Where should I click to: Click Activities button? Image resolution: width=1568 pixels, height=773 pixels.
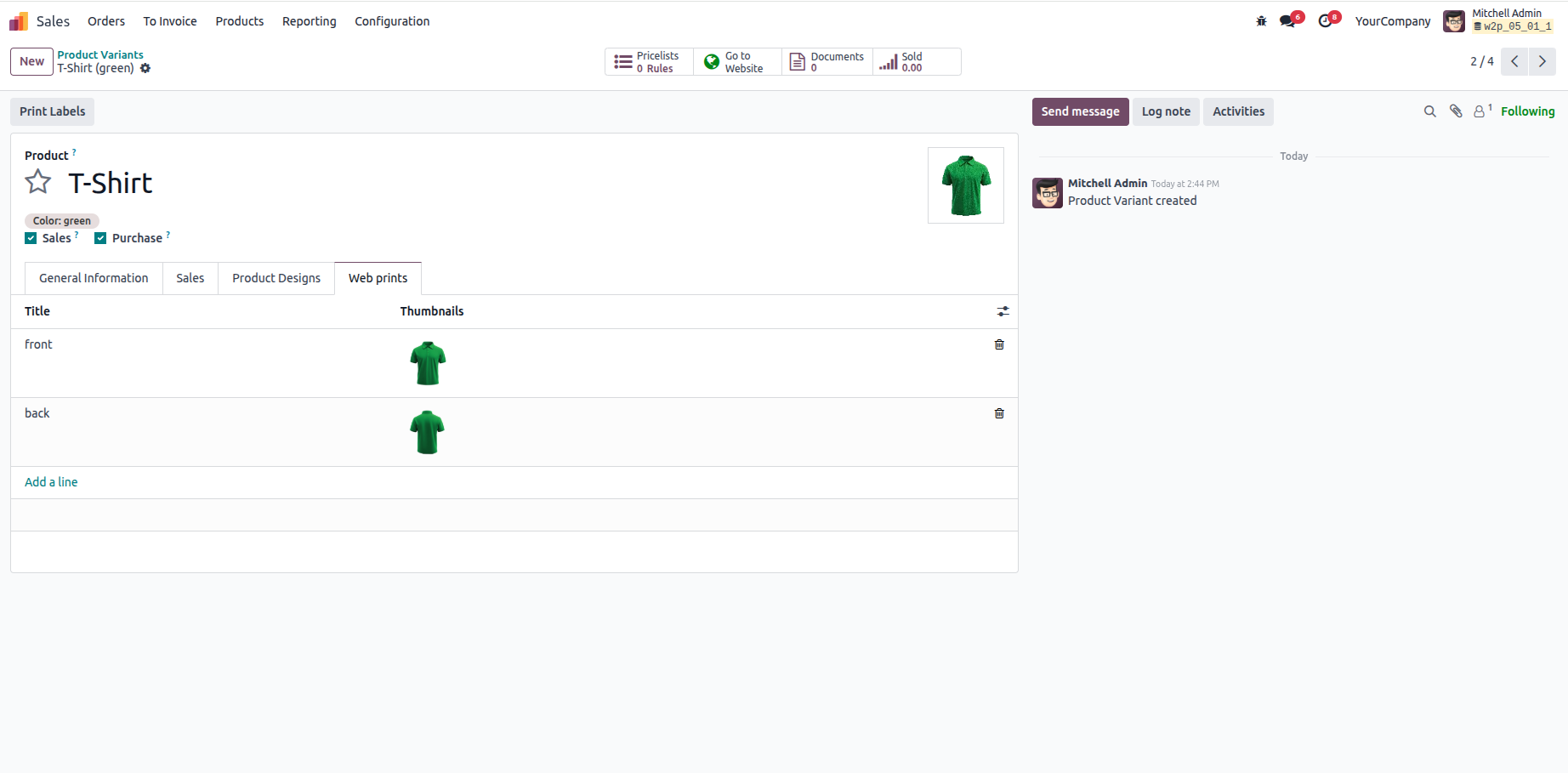(1238, 111)
